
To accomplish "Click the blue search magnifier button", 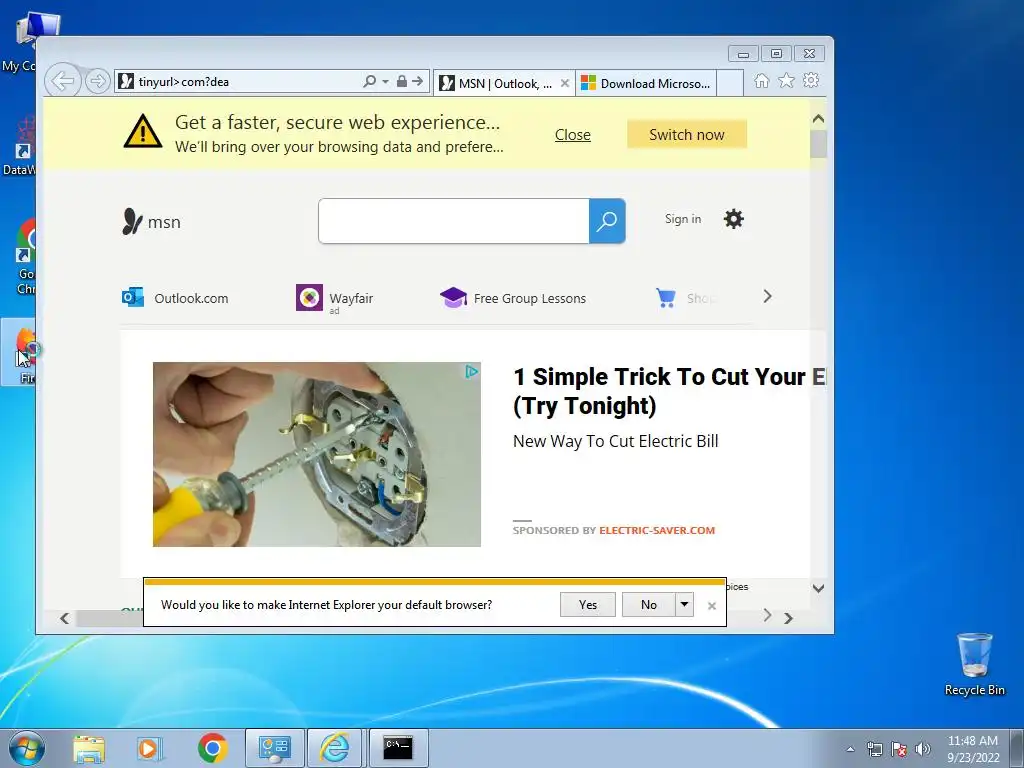I will (607, 221).
